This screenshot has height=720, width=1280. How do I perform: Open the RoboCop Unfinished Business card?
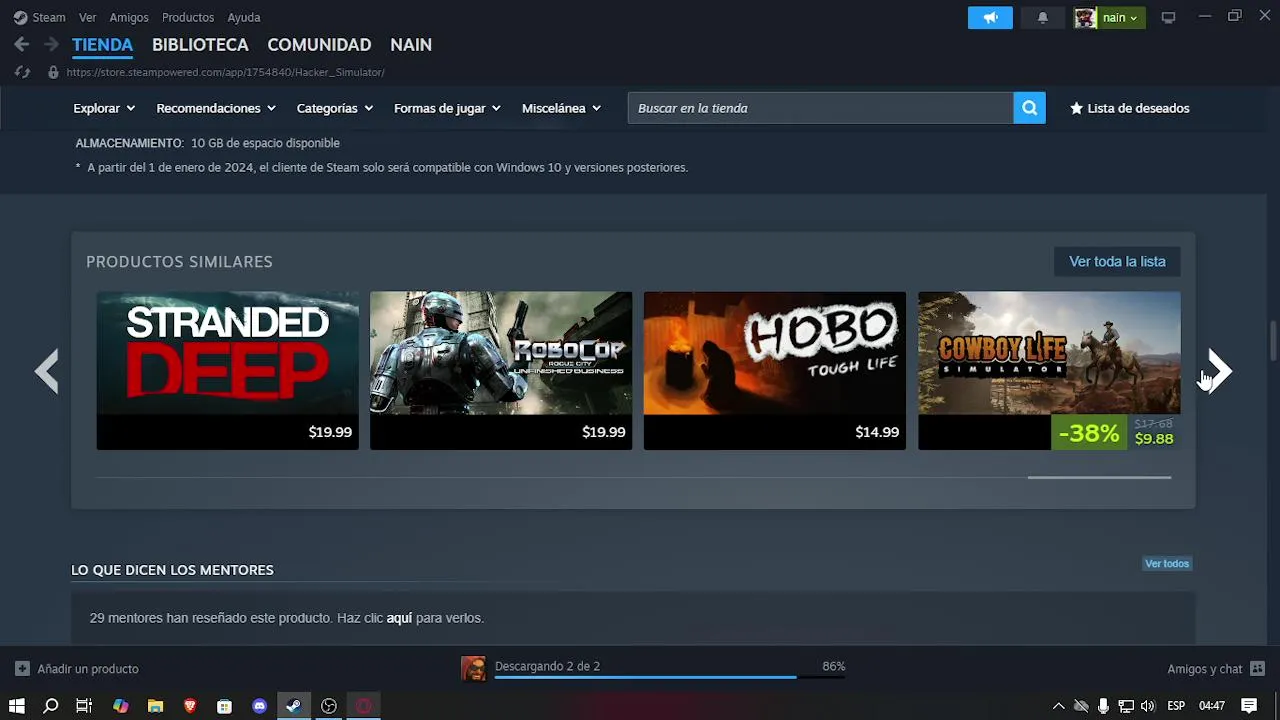point(501,370)
